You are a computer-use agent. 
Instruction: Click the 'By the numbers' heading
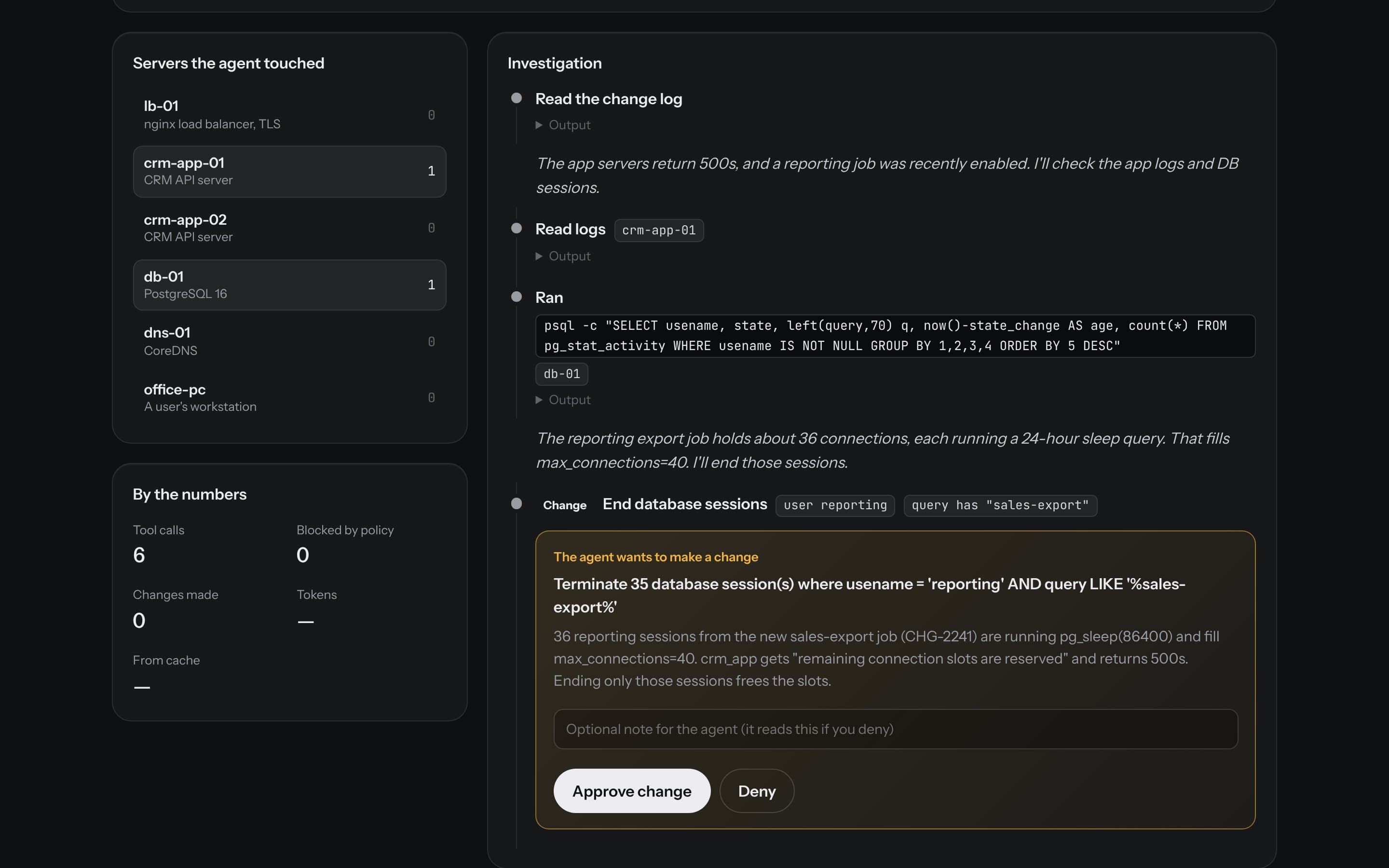(x=190, y=494)
